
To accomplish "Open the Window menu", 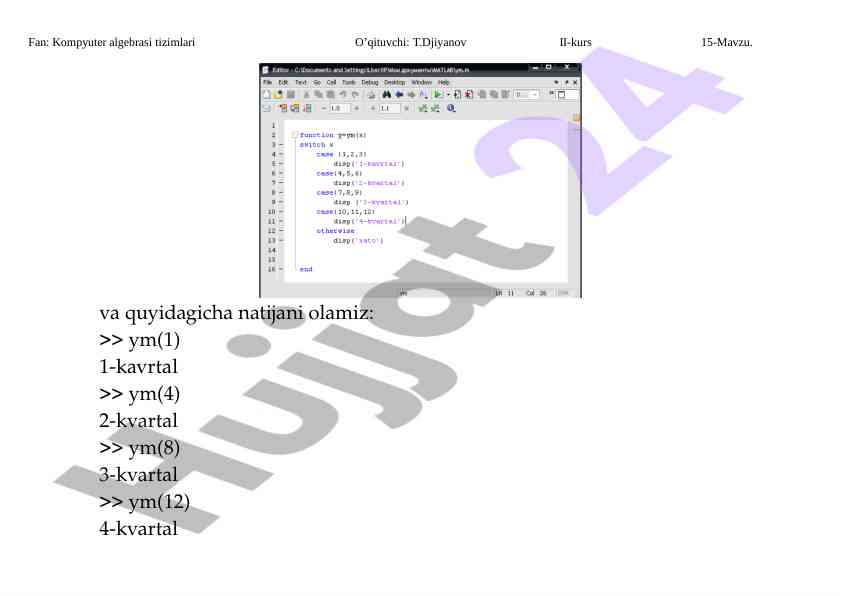I will pyautogui.click(x=421, y=82).
